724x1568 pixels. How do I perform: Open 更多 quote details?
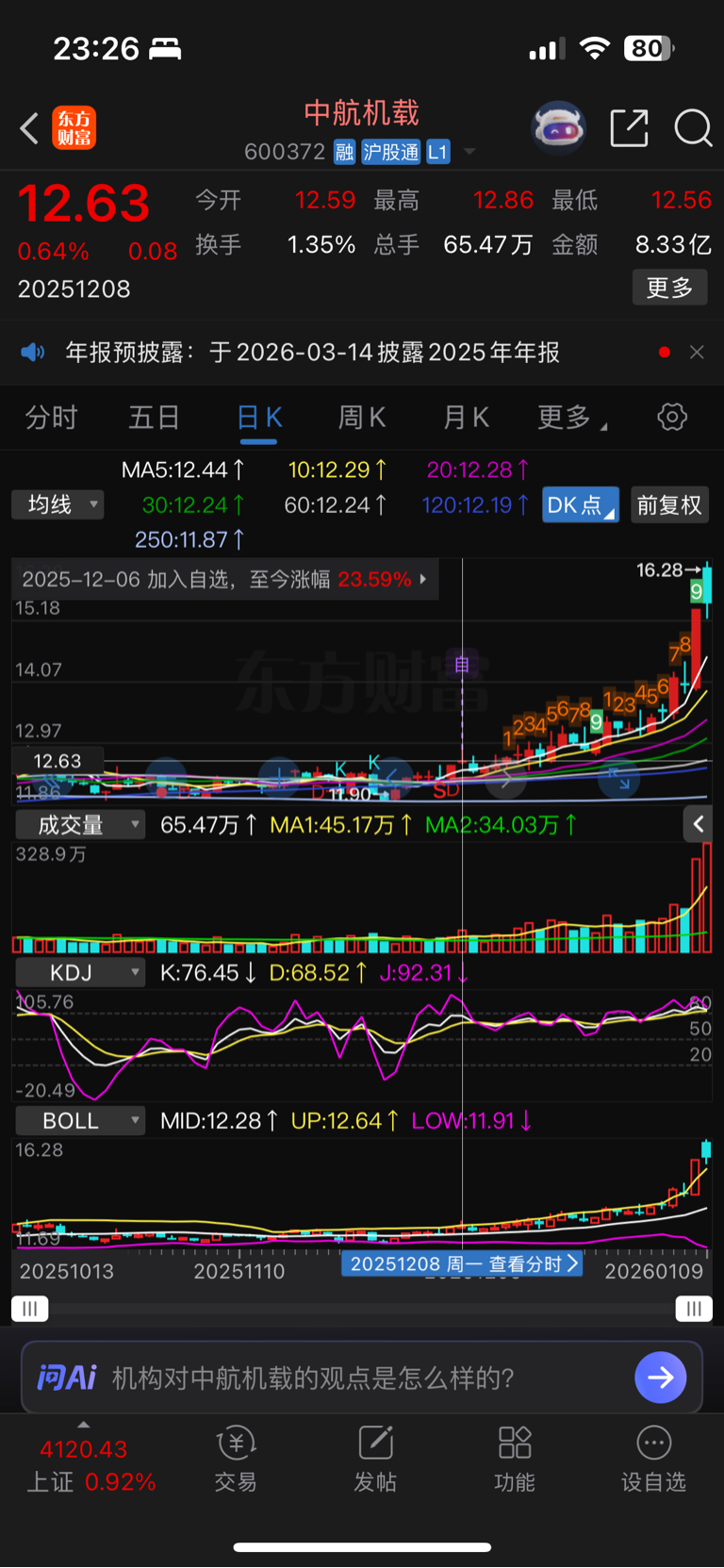tap(669, 288)
